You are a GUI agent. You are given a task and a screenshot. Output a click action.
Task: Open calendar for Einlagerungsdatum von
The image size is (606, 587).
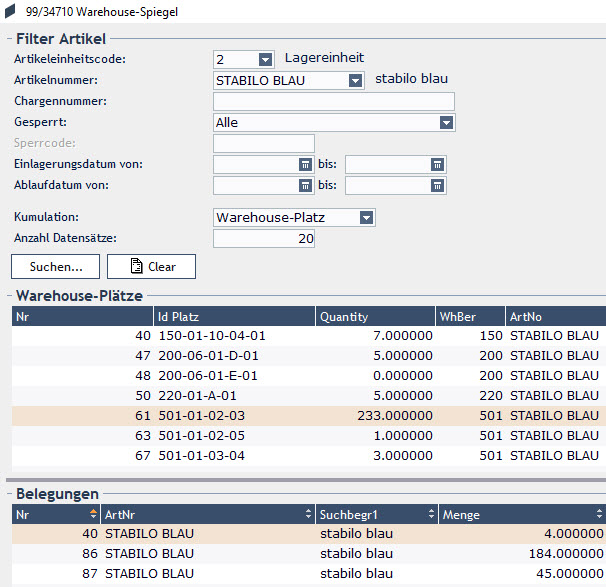(305, 165)
